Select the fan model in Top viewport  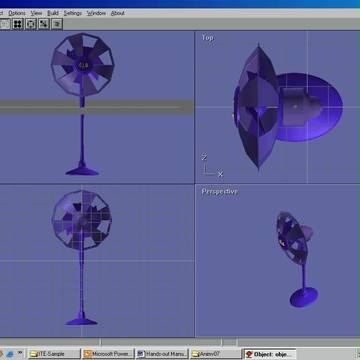point(287,107)
